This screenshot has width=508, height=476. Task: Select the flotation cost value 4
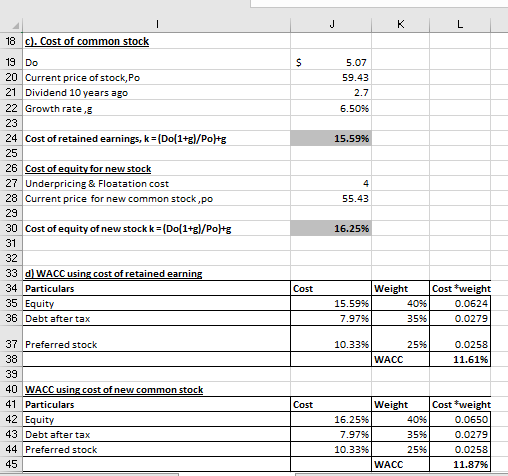331,183
